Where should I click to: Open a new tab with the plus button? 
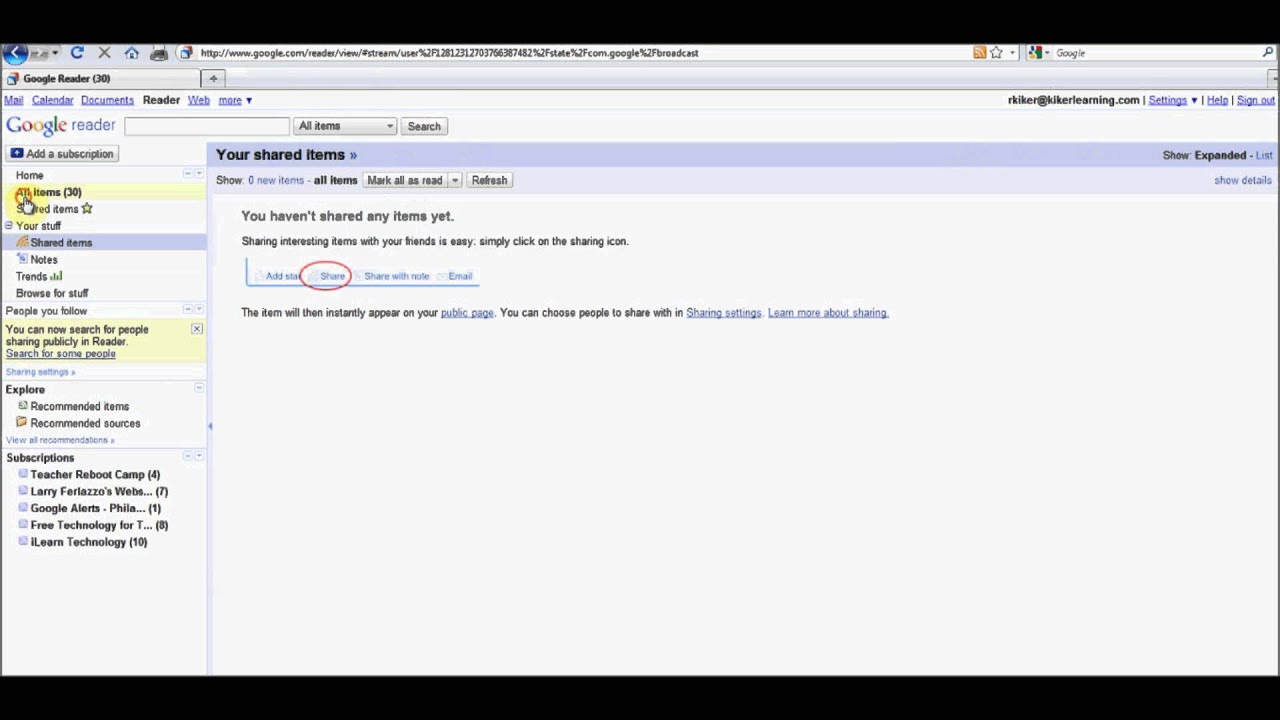point(213,78)
